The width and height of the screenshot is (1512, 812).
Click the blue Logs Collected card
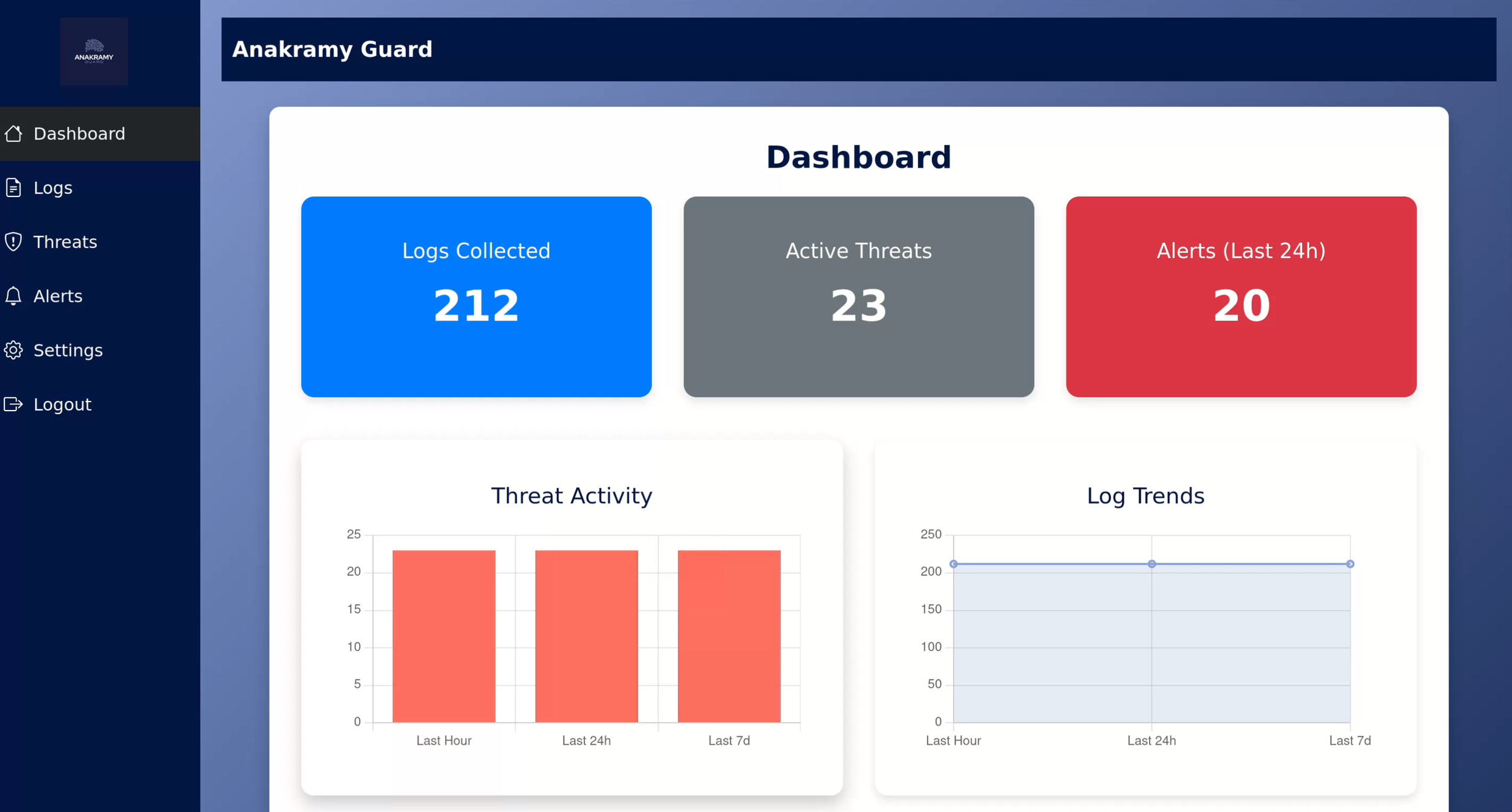(x=476, y=296)
